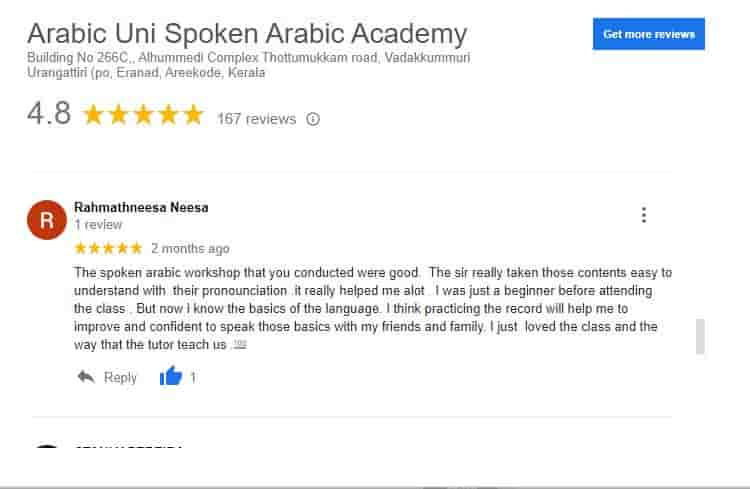Viewport: 750px width, 489px height.
Task: Click the partially visible next reviewer avatar
Action: click(x=47, y=446)
